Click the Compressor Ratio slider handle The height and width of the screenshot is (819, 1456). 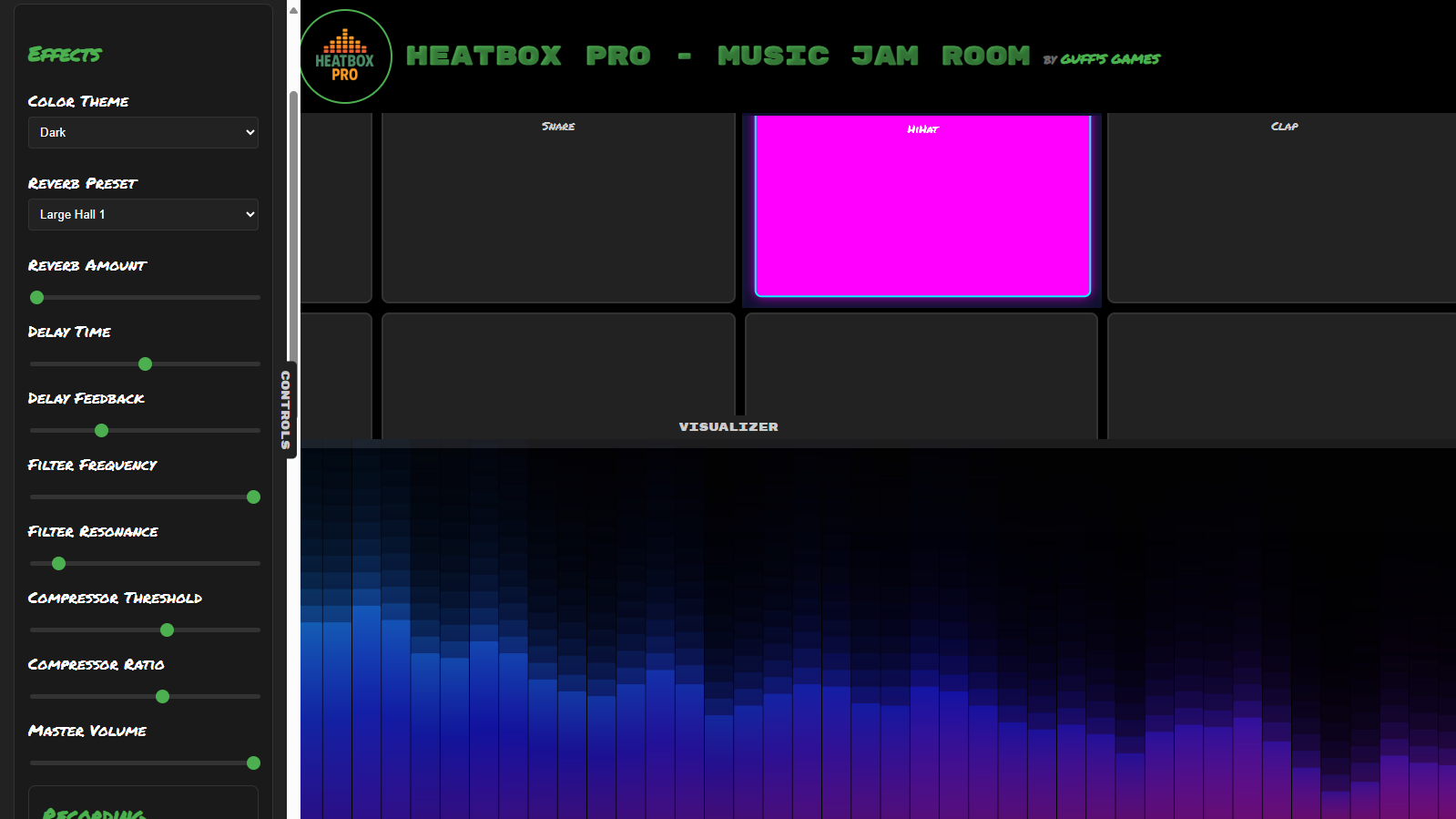coord(162,696)
